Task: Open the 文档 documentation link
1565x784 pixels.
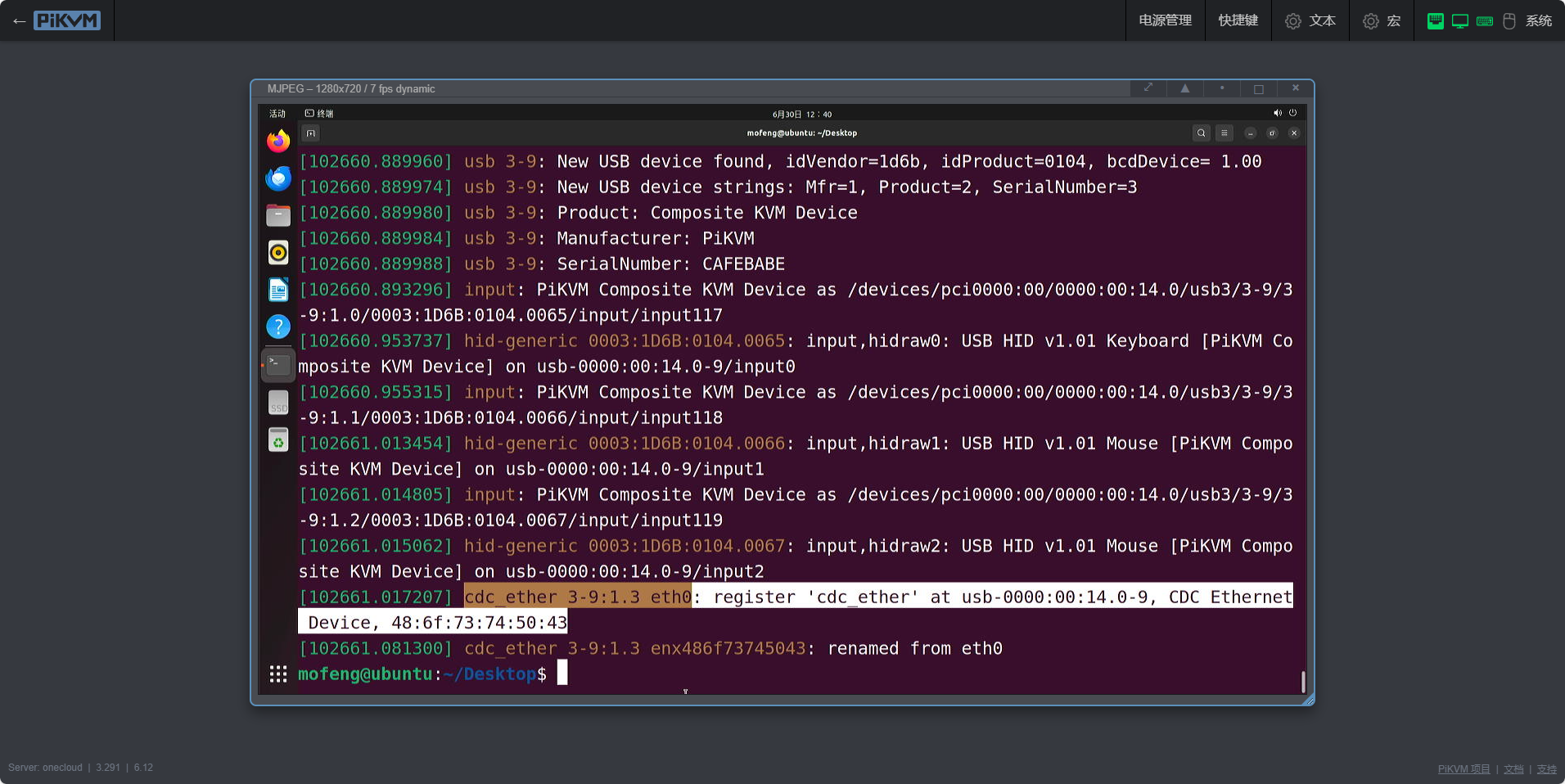Action: click(1513, 769)
